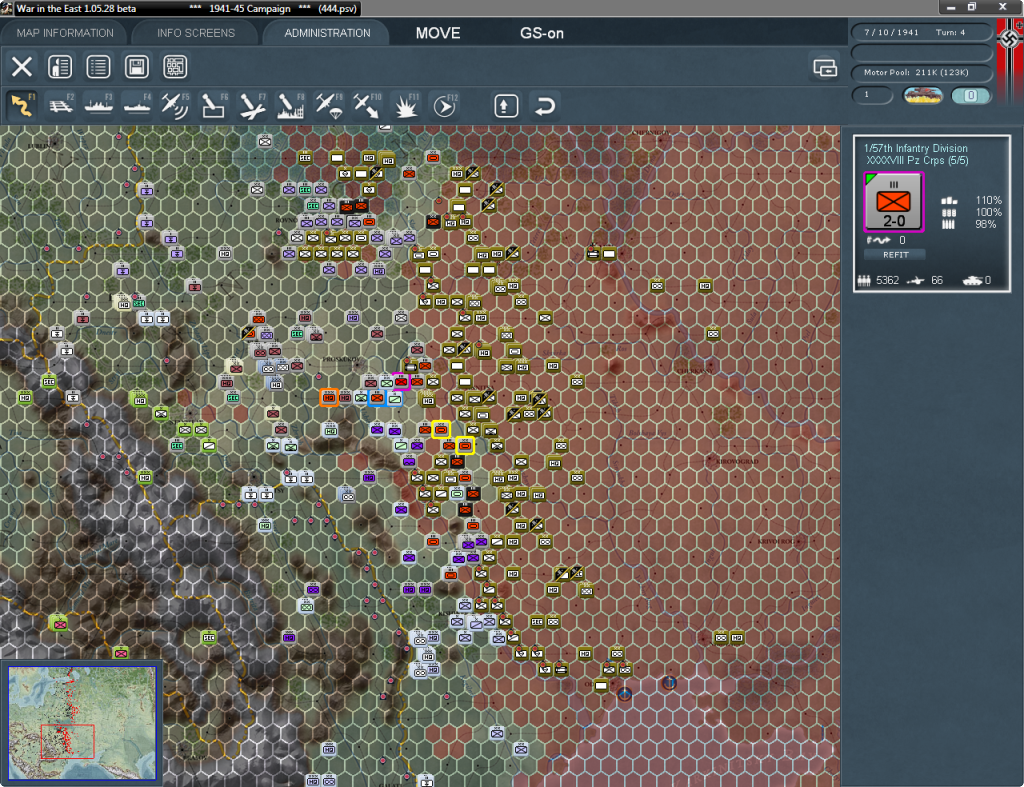Viewport: 1024px width, 787px height.
Task: Click the small field showing 1
Action: click(x=872, y=95)
